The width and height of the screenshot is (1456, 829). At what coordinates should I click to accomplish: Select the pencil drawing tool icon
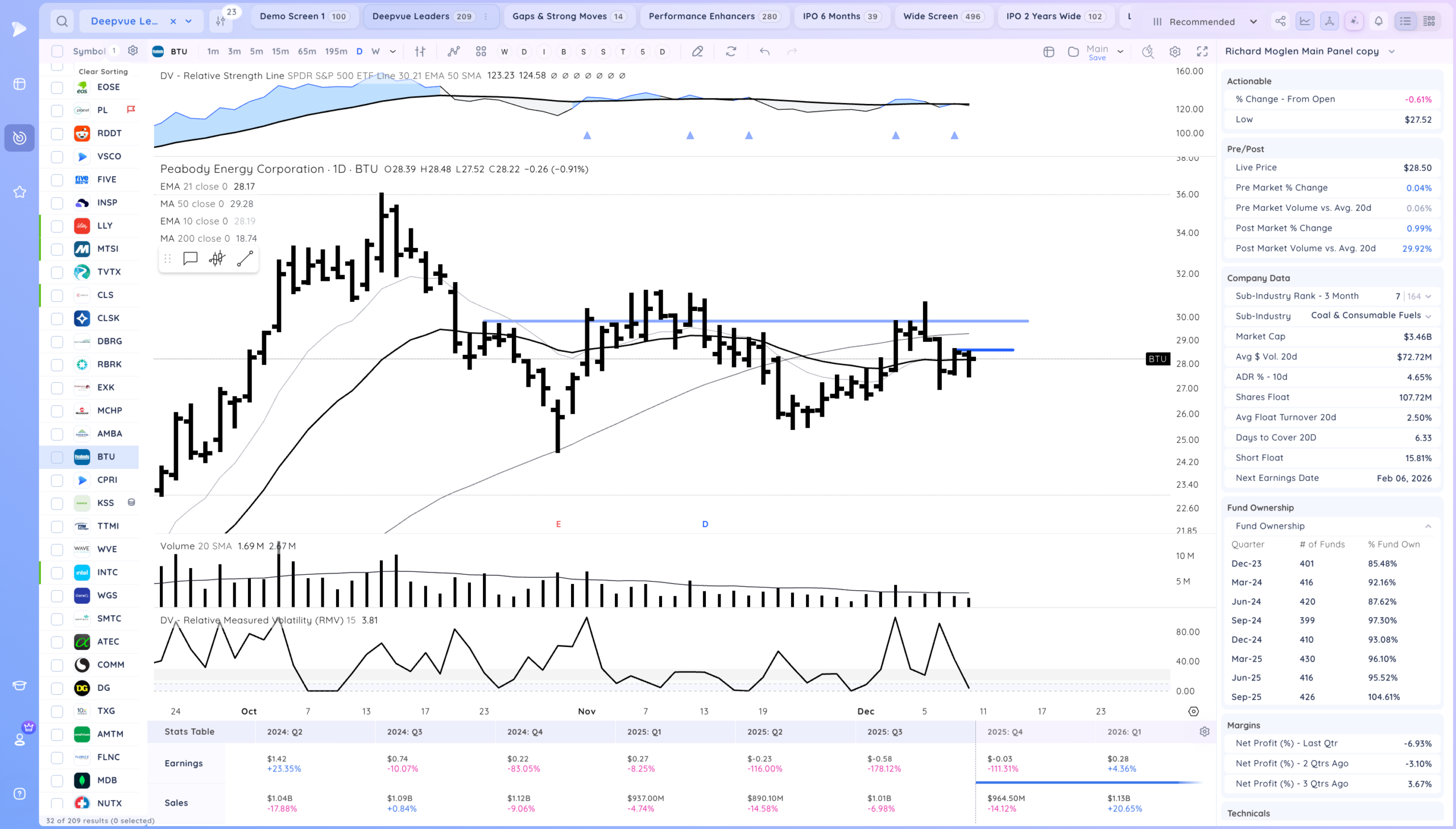tap(697, 52)
